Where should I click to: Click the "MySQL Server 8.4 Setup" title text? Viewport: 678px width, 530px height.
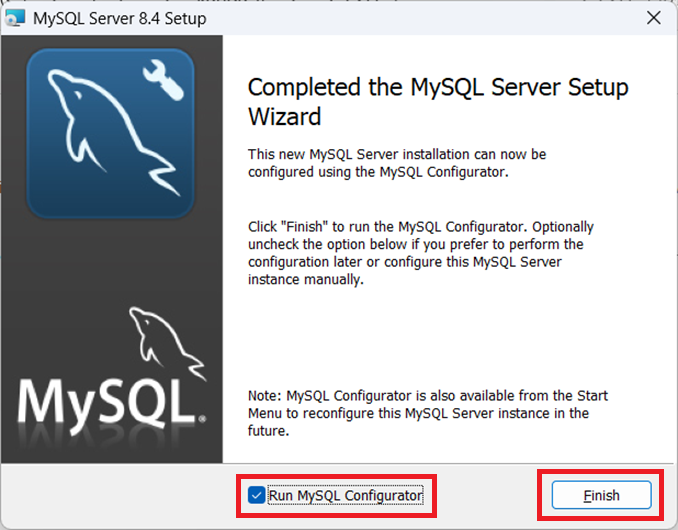pos(120,19)
